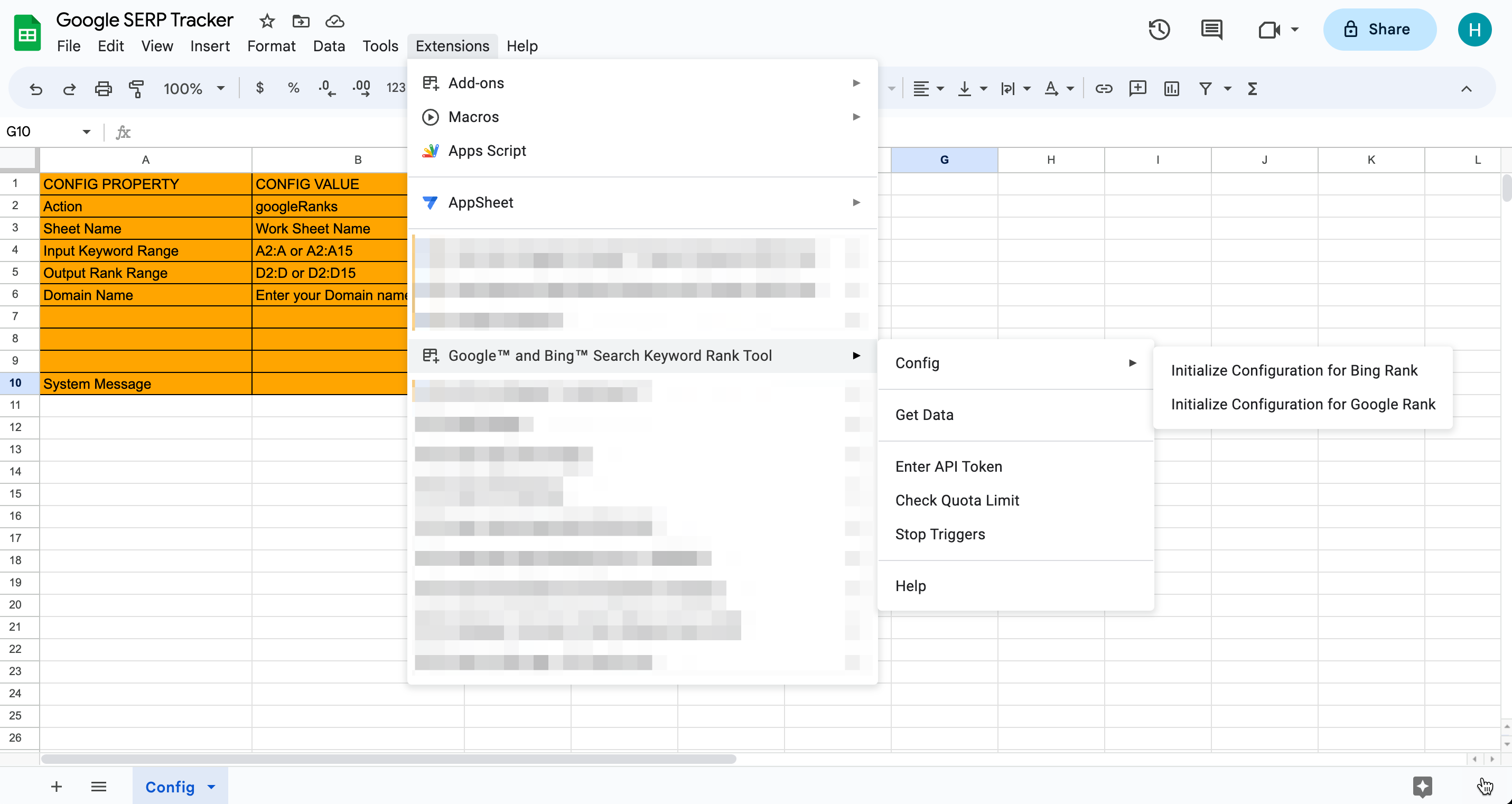The image size is (1512, 804).
Task: Select Stop Triggers menu entry
Action: (x=1015, y=535)
